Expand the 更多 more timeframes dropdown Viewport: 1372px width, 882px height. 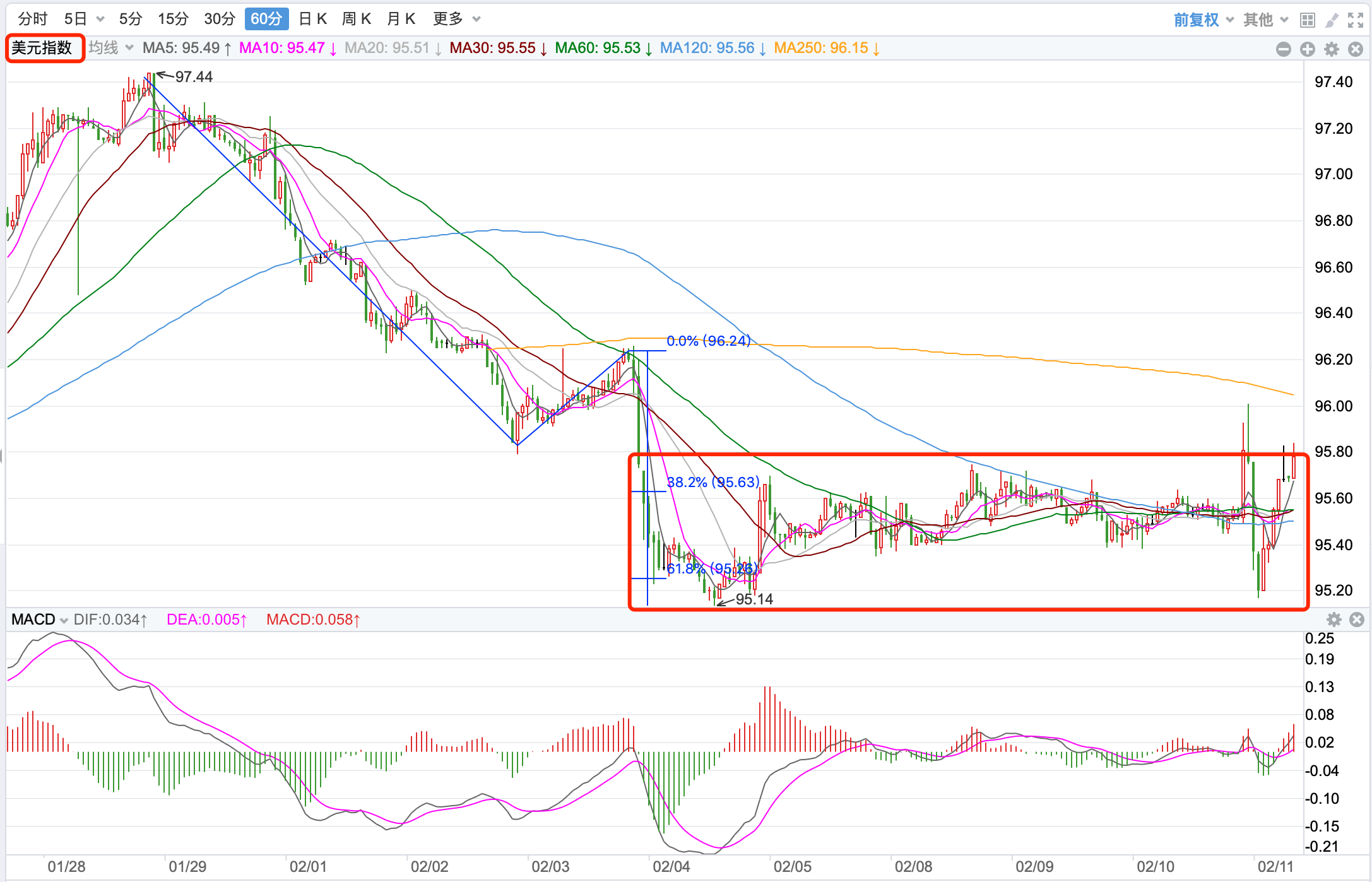coord(457,19)
